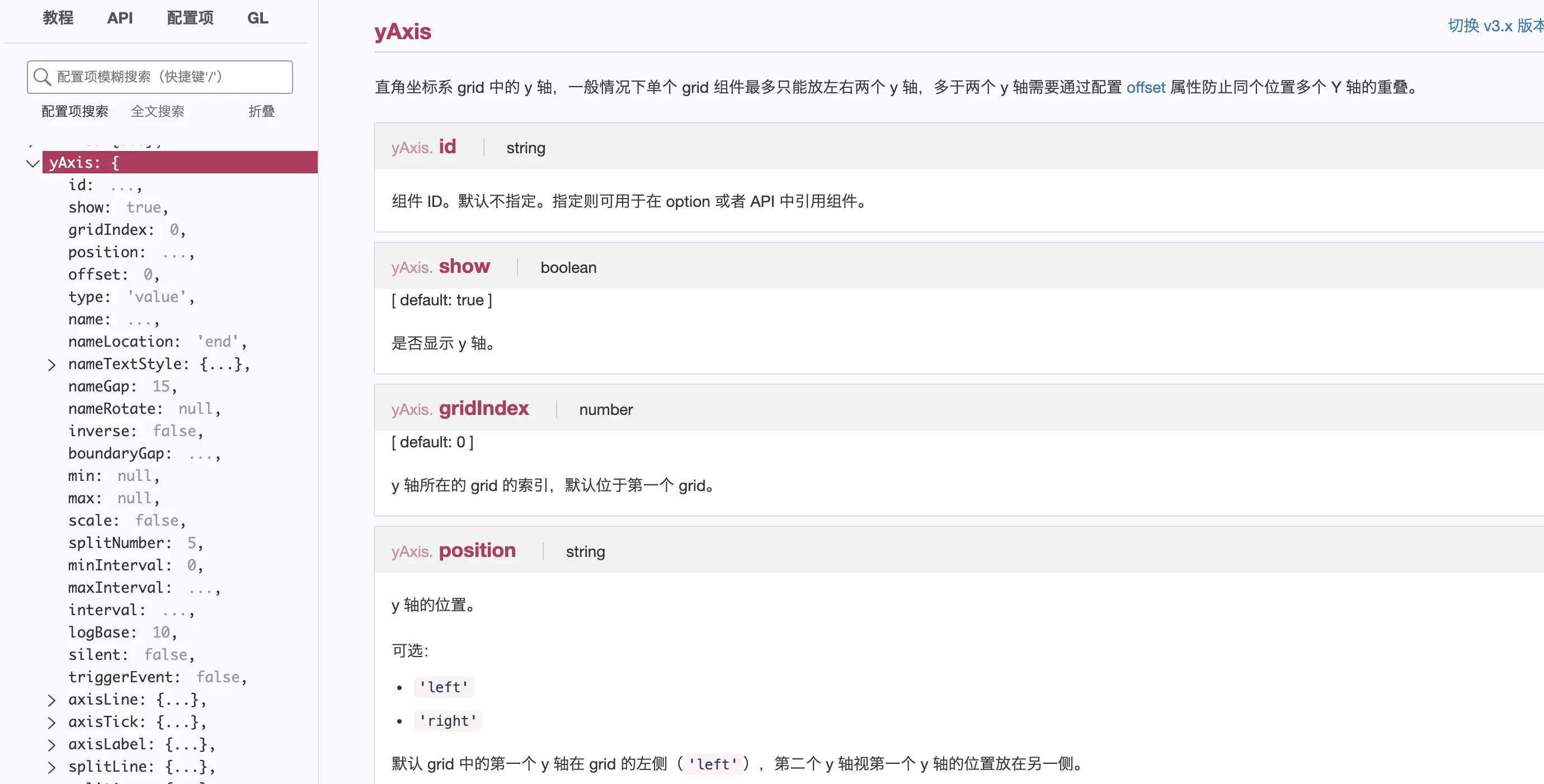Select 配置项搜索 search mode
Screen dimensions: 1544x784
75,111
